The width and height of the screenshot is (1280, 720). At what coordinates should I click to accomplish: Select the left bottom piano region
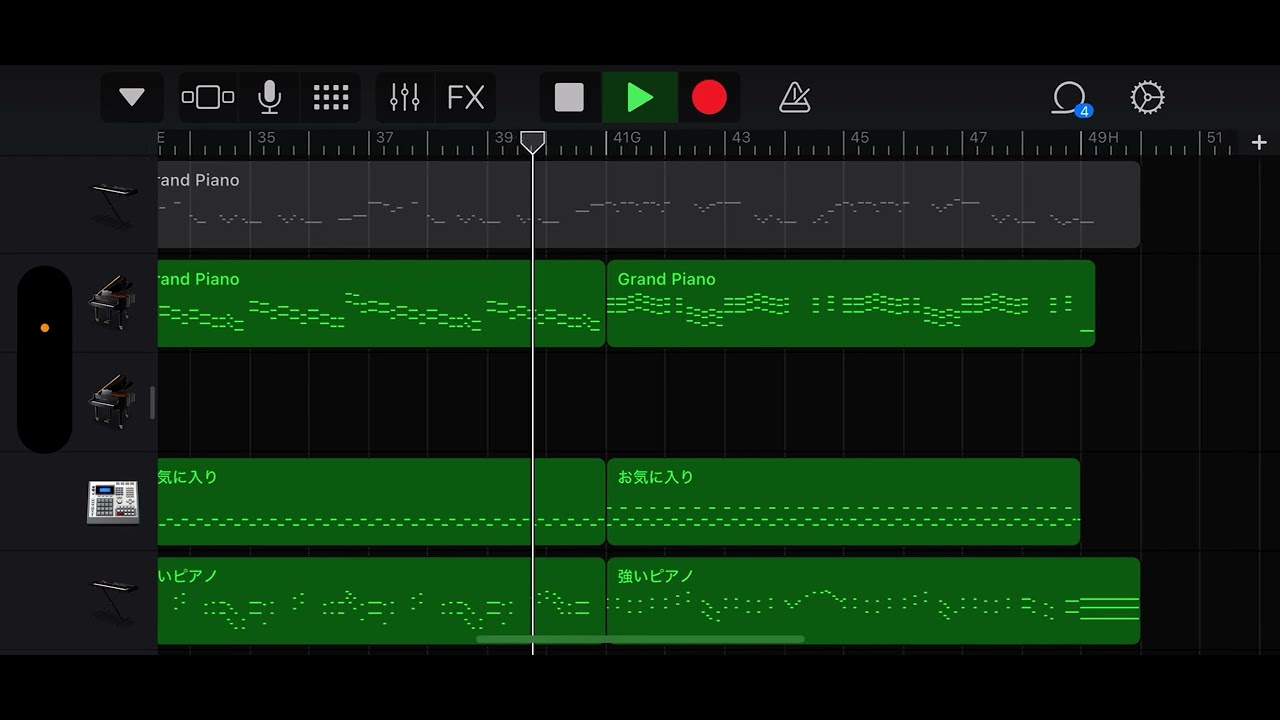pyautogui.click(x=381, y=601)
